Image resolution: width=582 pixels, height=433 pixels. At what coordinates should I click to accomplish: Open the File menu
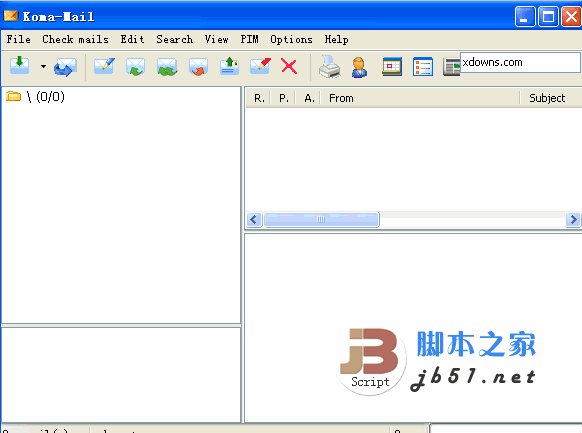coord(19,39)
